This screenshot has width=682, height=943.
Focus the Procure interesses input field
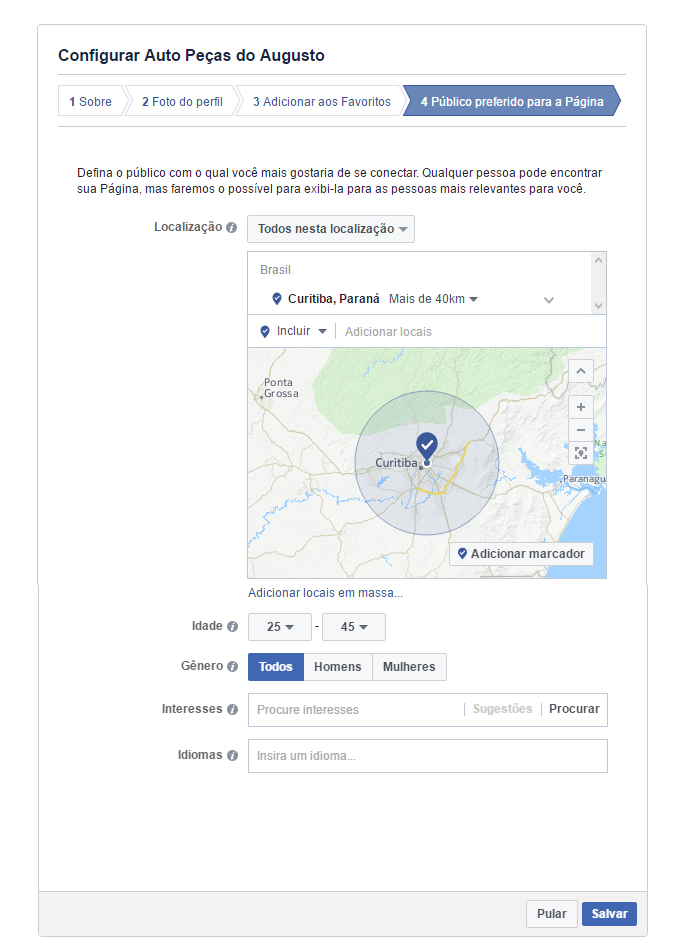[358, 710]
